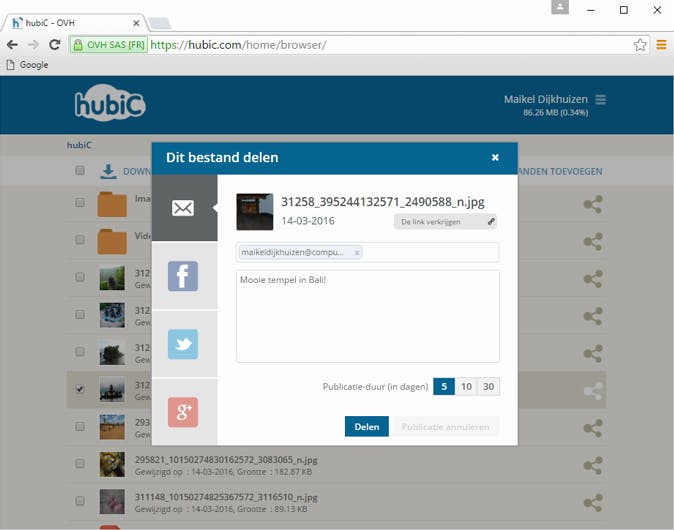Open the user menu hamburger icon

pos(601,99)
